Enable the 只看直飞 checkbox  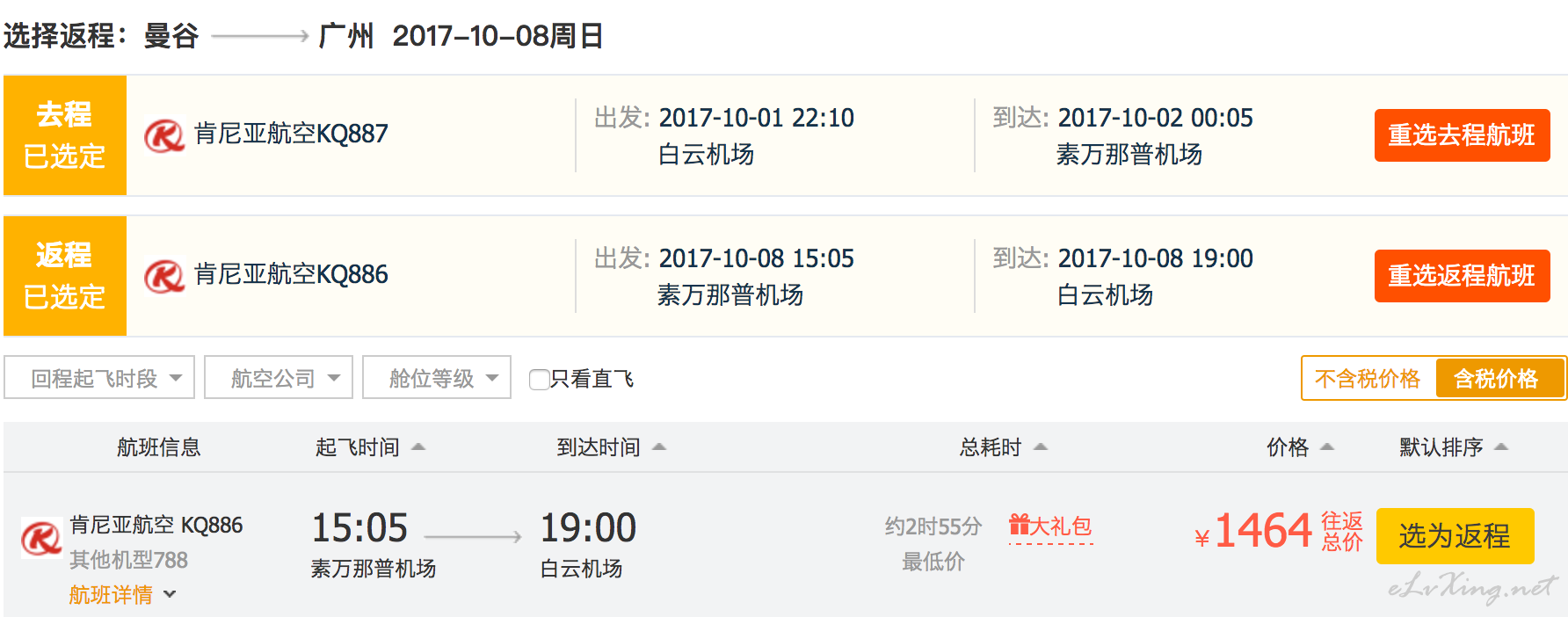click(540, 379)
